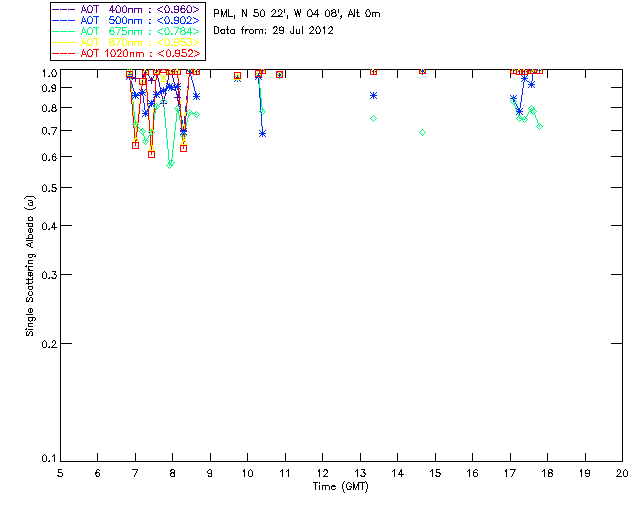Click the lowest blue star near 10.4 GMT
The height and width of the screenshot is (512, 640).
[262, 134]
